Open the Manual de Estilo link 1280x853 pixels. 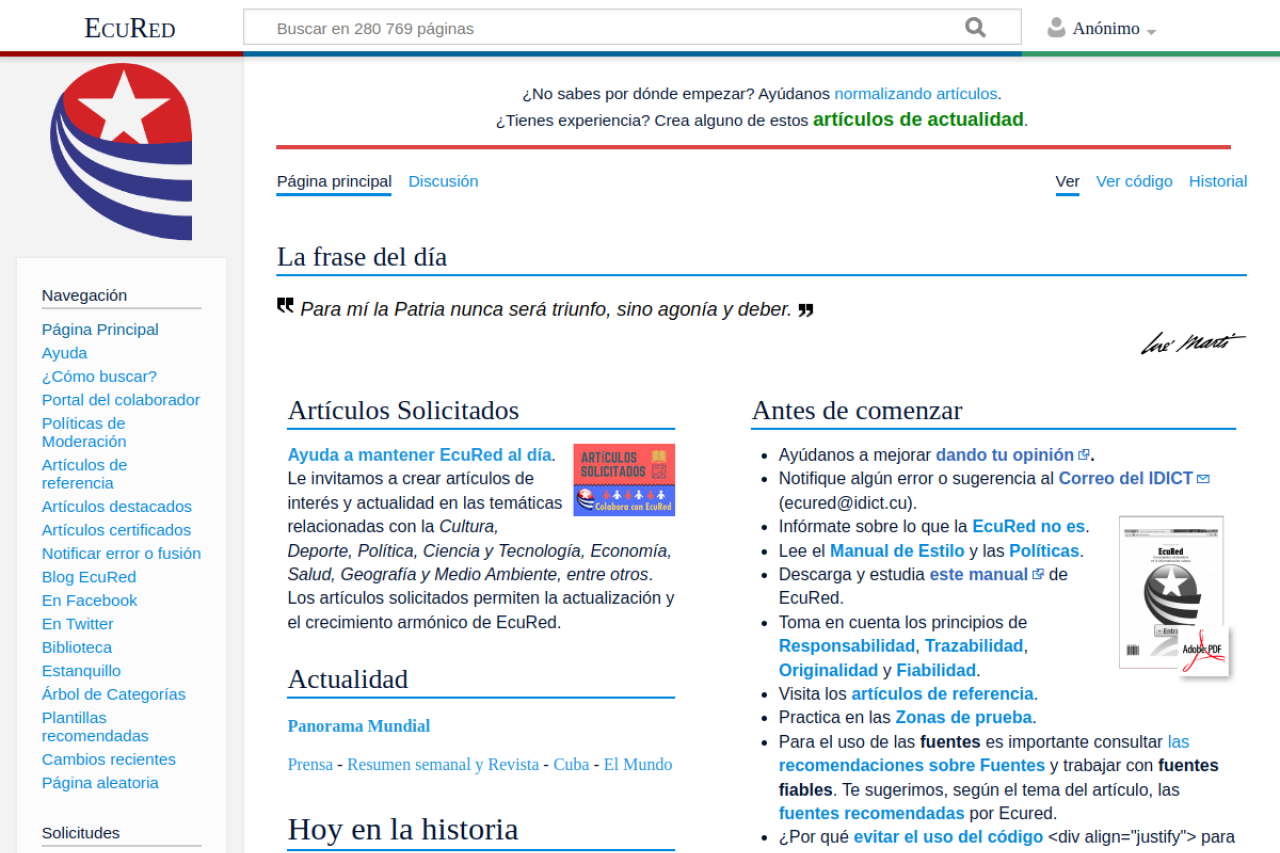(x=897, y=551)
